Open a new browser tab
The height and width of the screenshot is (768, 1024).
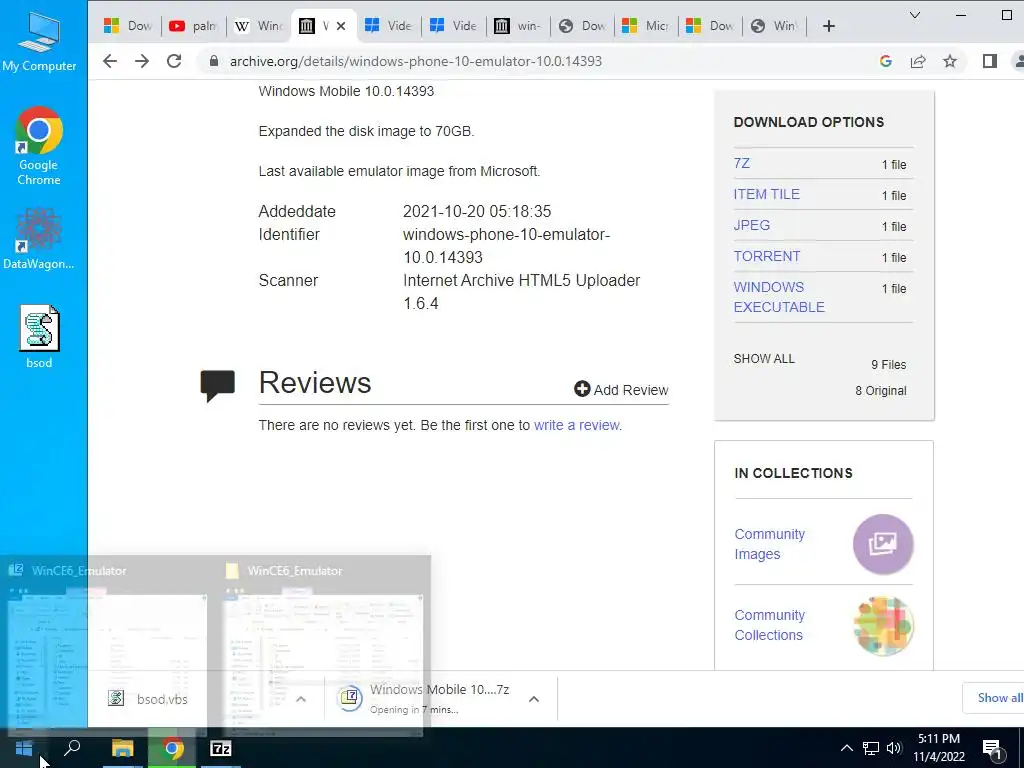pyautogui.click(x=829, y=26)
